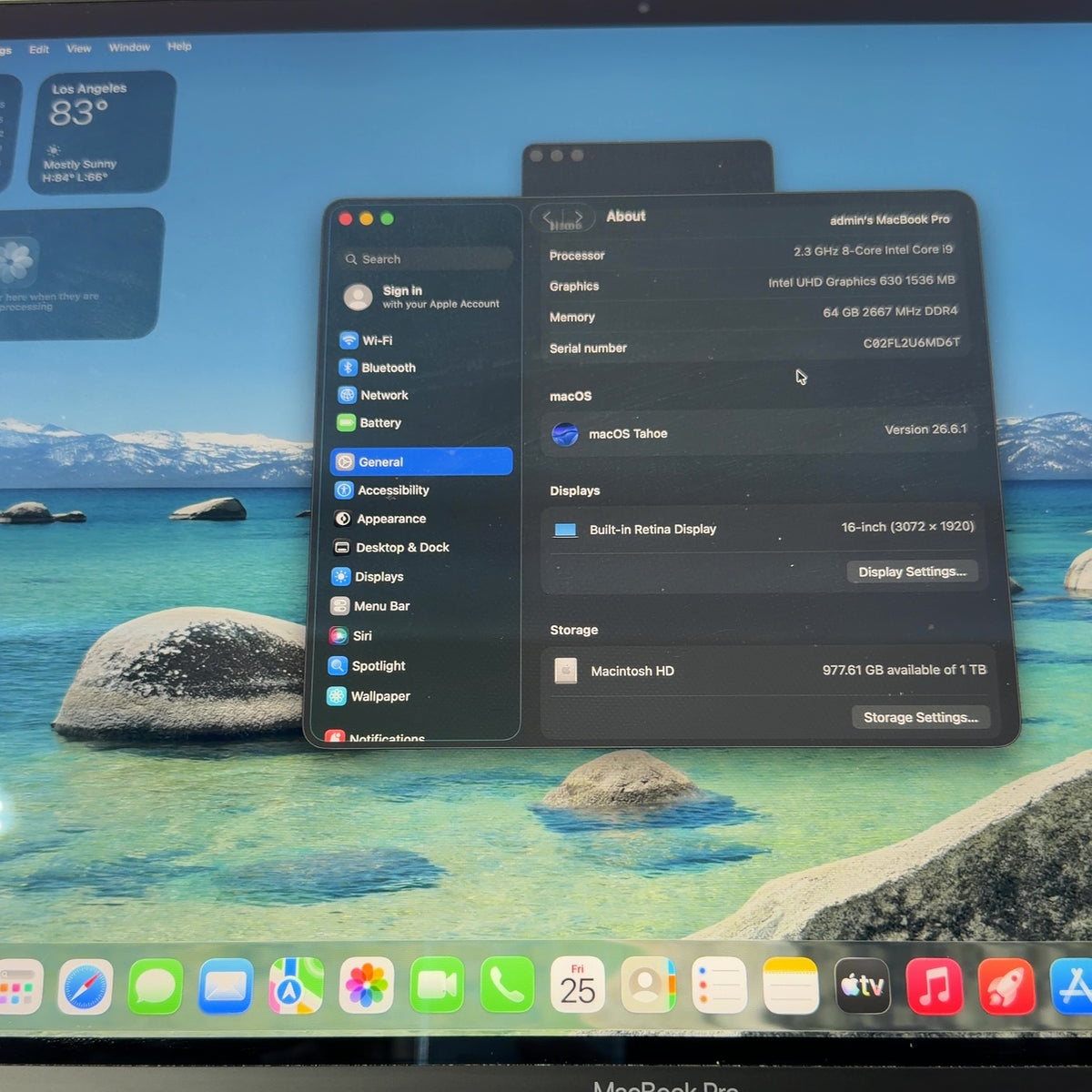Open RocketSim red rocket Dock icon

coord(1006,987)
